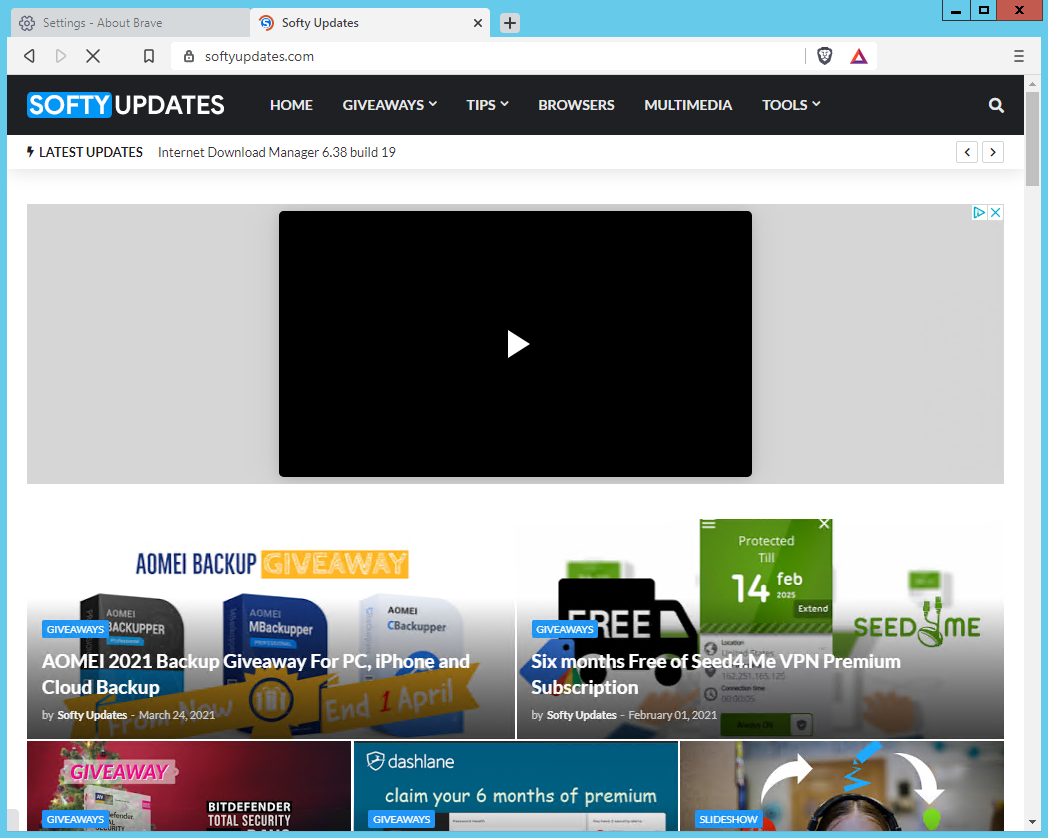Click Softy Updates author under AOMEI article

point(92,715)
